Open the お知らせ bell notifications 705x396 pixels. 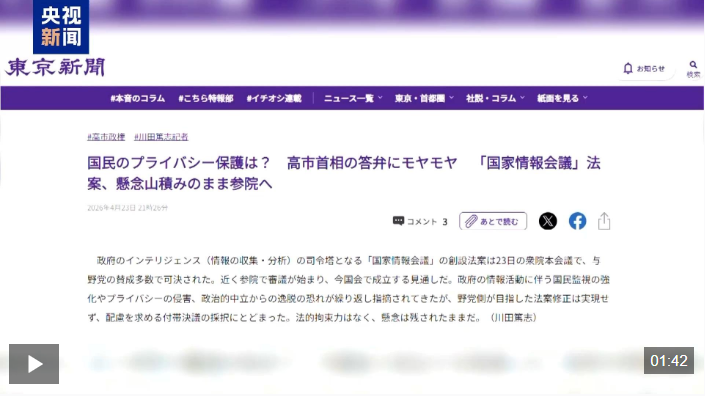point(644,69)
